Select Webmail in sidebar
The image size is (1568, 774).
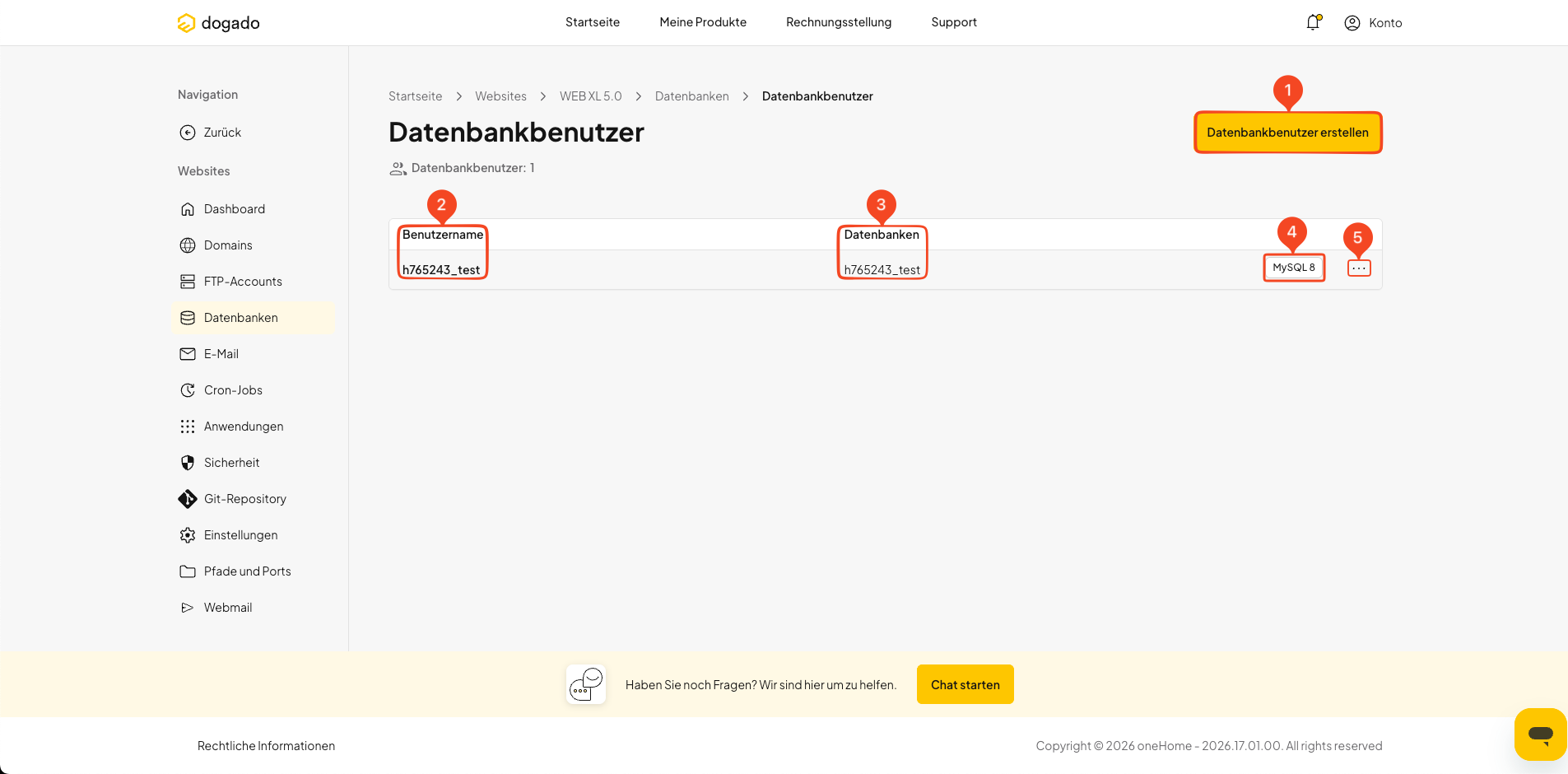(x=228, y=608)
